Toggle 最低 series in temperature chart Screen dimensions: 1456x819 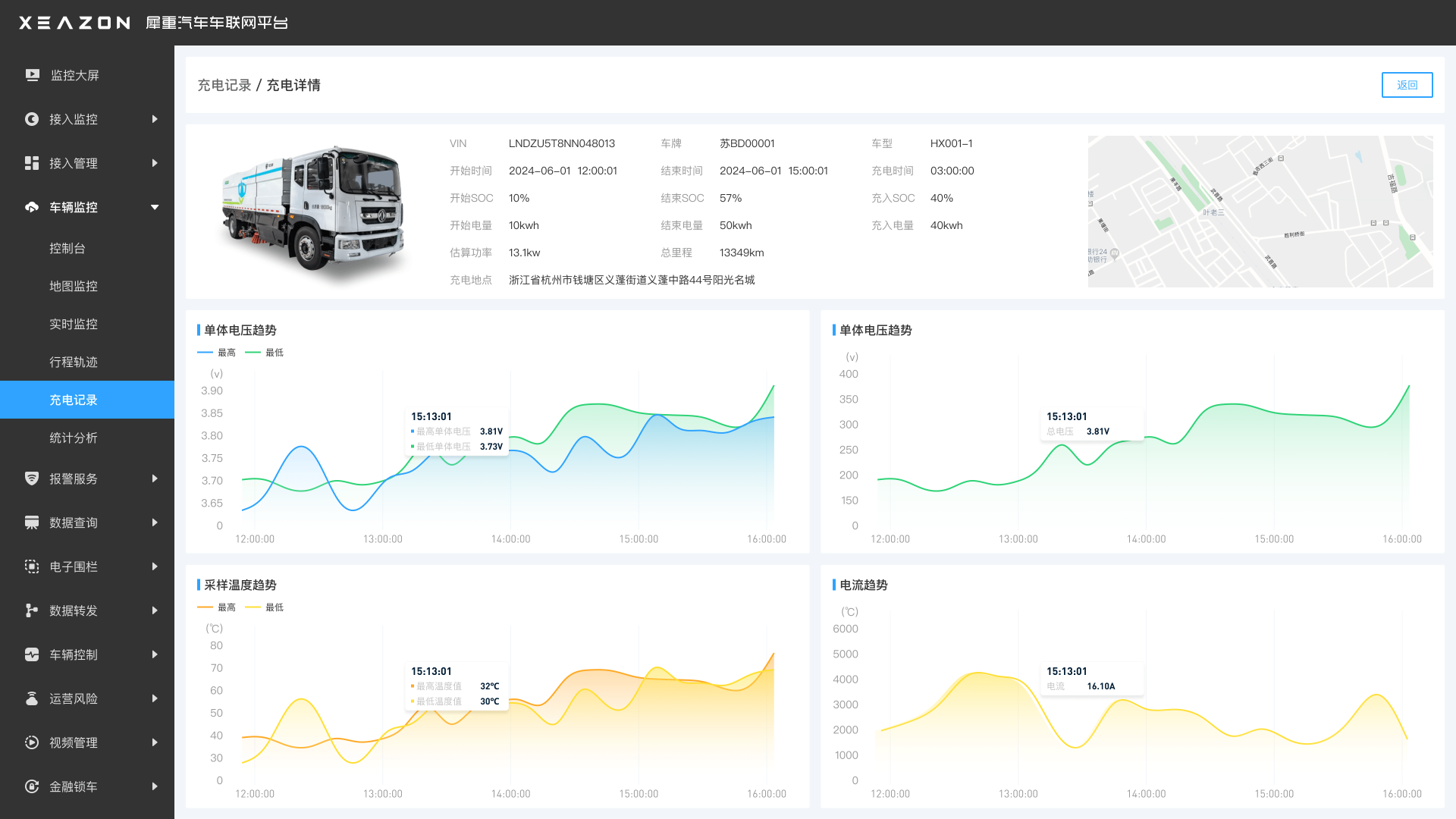click(265, 607)
